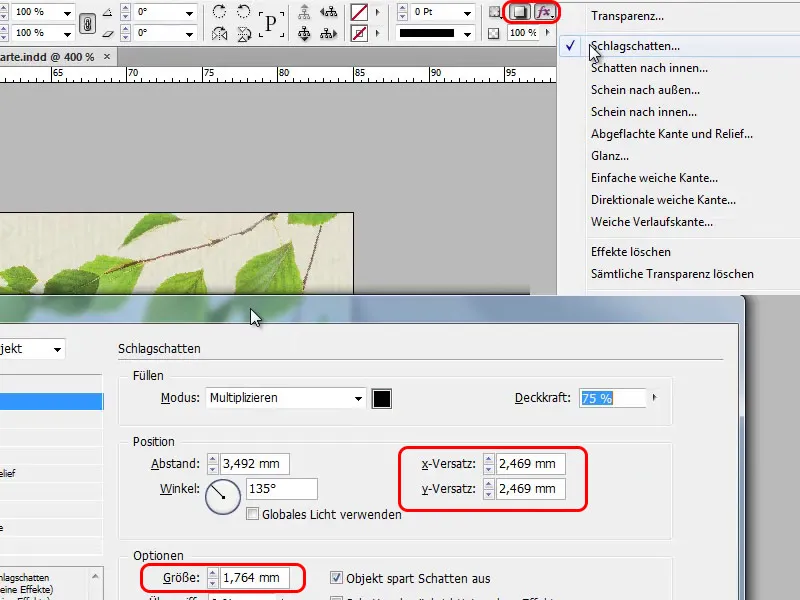Click the effects target icon left of drop shadow

coord(494,12)
